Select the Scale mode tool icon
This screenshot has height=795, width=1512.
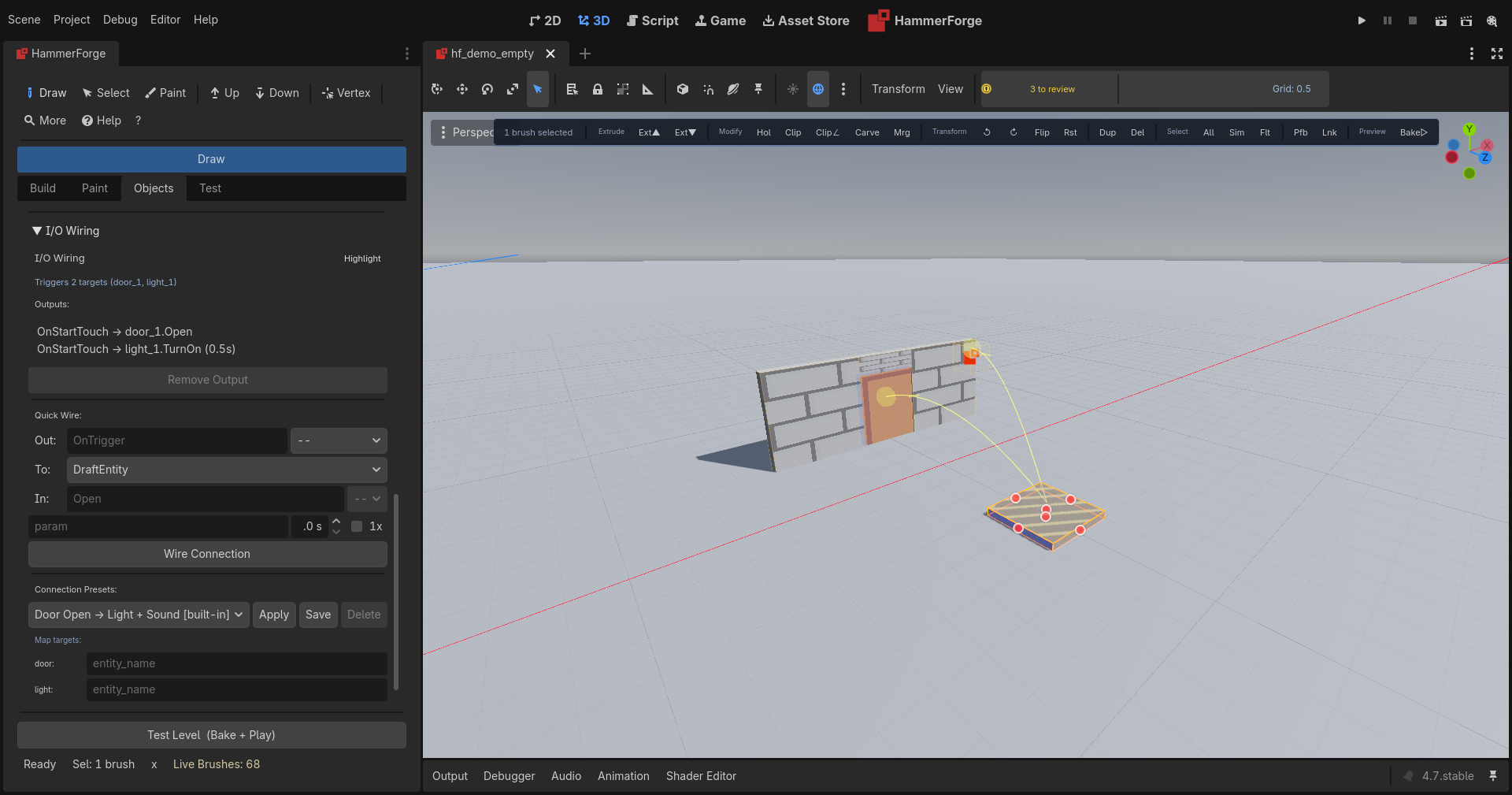coord(513,89)
